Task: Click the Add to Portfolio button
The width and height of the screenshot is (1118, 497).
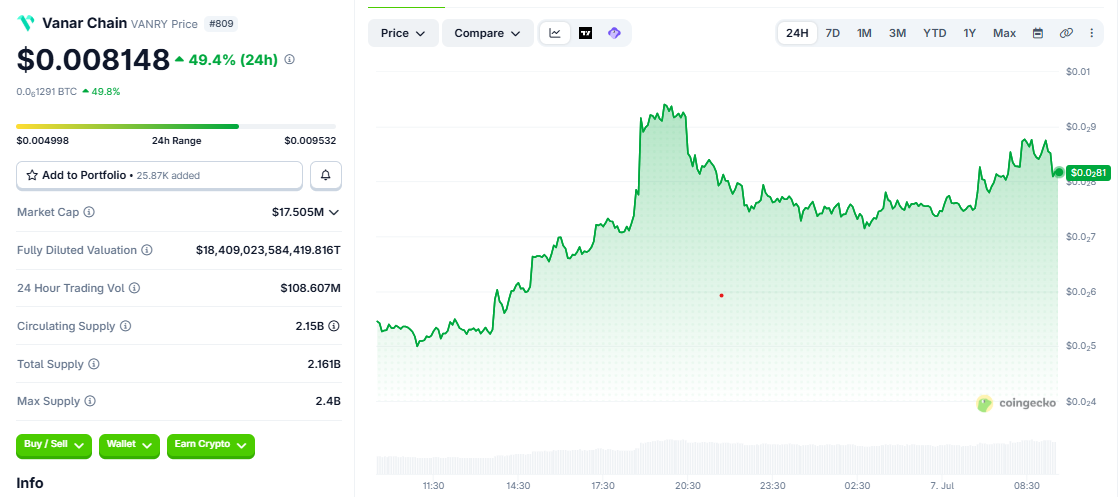Action: [x=160, y=175]
